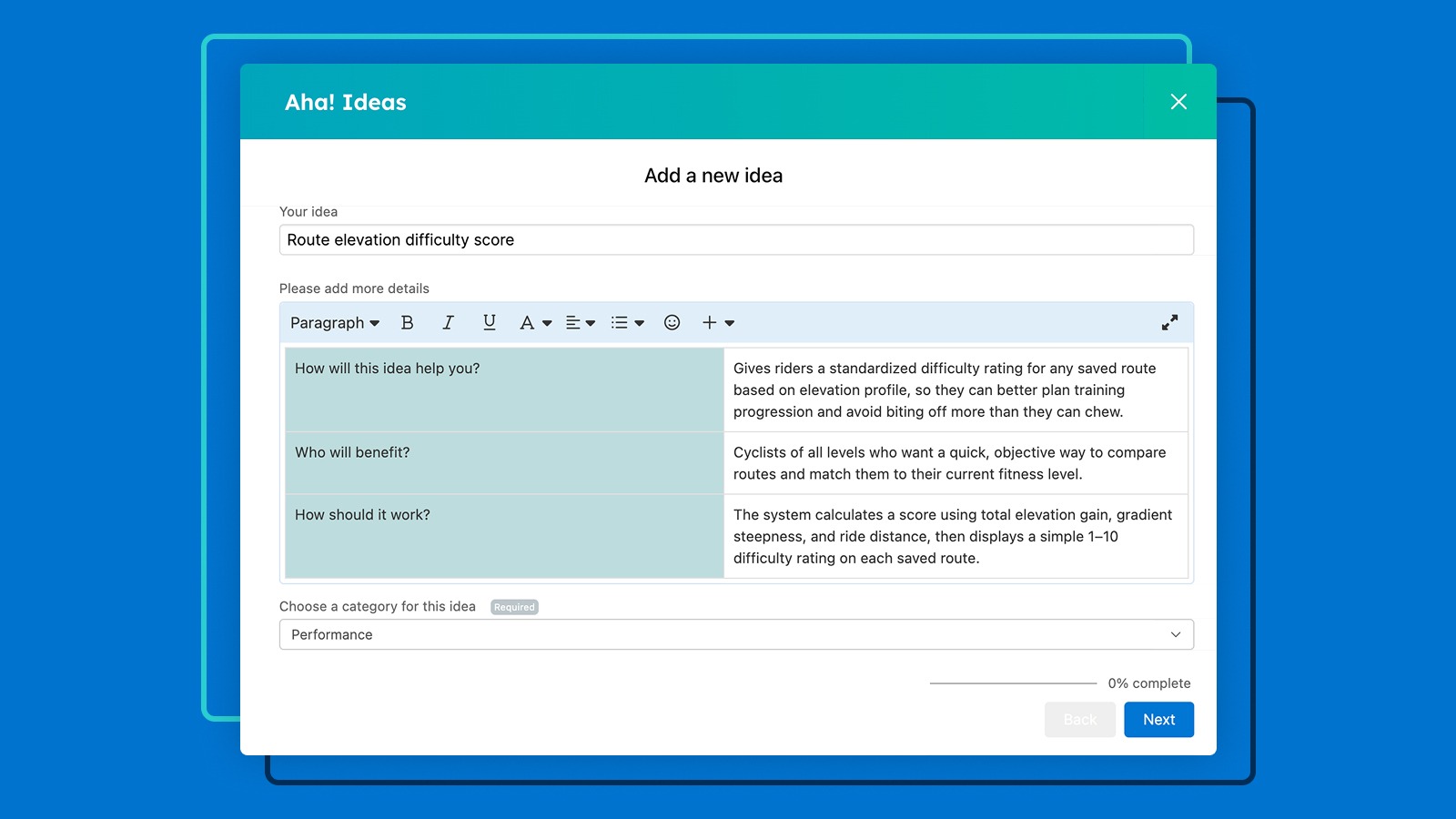Click the Your idea text field
The height and width of the screenshot is (819, 1456).
(736, 240)
